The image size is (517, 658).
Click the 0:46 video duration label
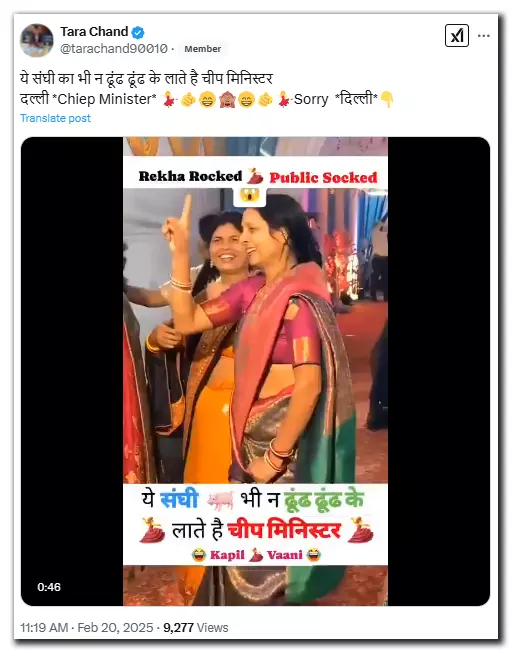(x=49, y=587)
